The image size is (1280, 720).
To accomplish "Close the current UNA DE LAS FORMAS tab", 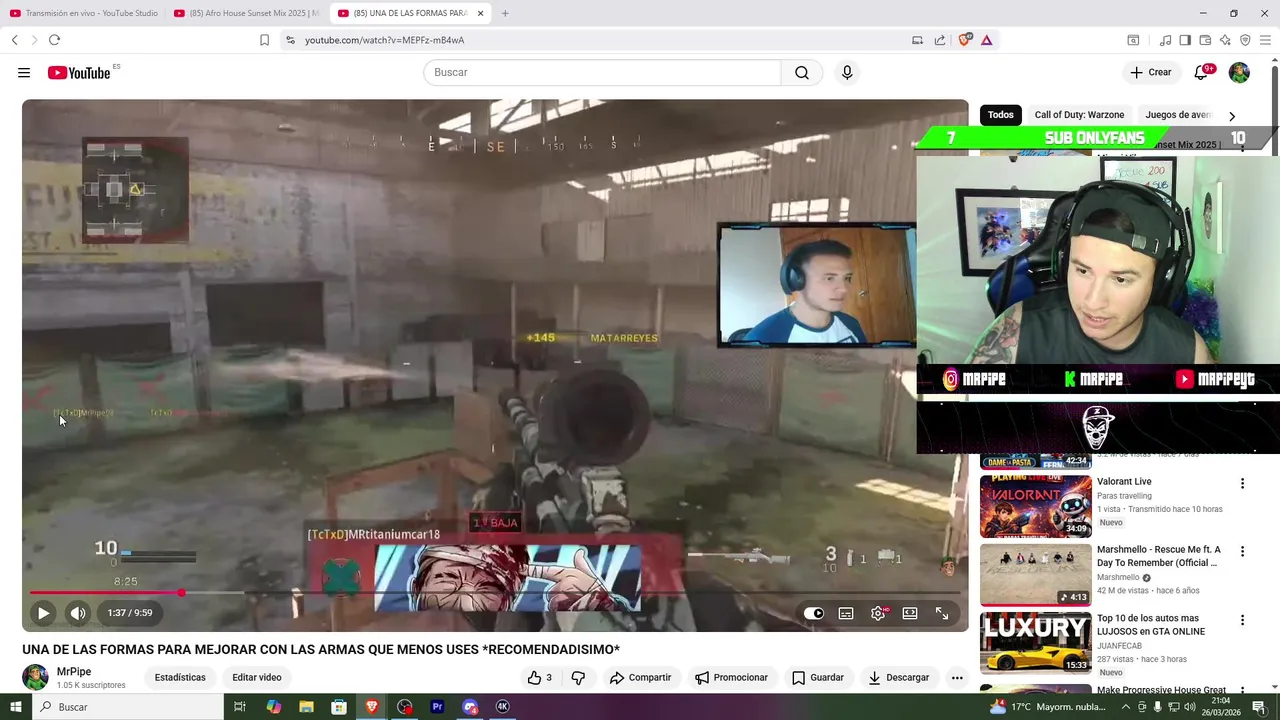I will tap(481, 13).
